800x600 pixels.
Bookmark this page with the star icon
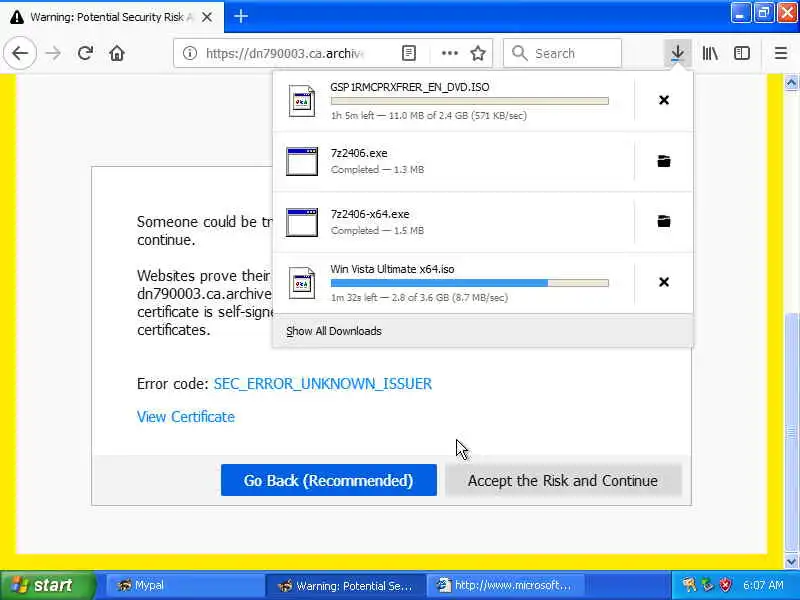click(x=478, y=53)
